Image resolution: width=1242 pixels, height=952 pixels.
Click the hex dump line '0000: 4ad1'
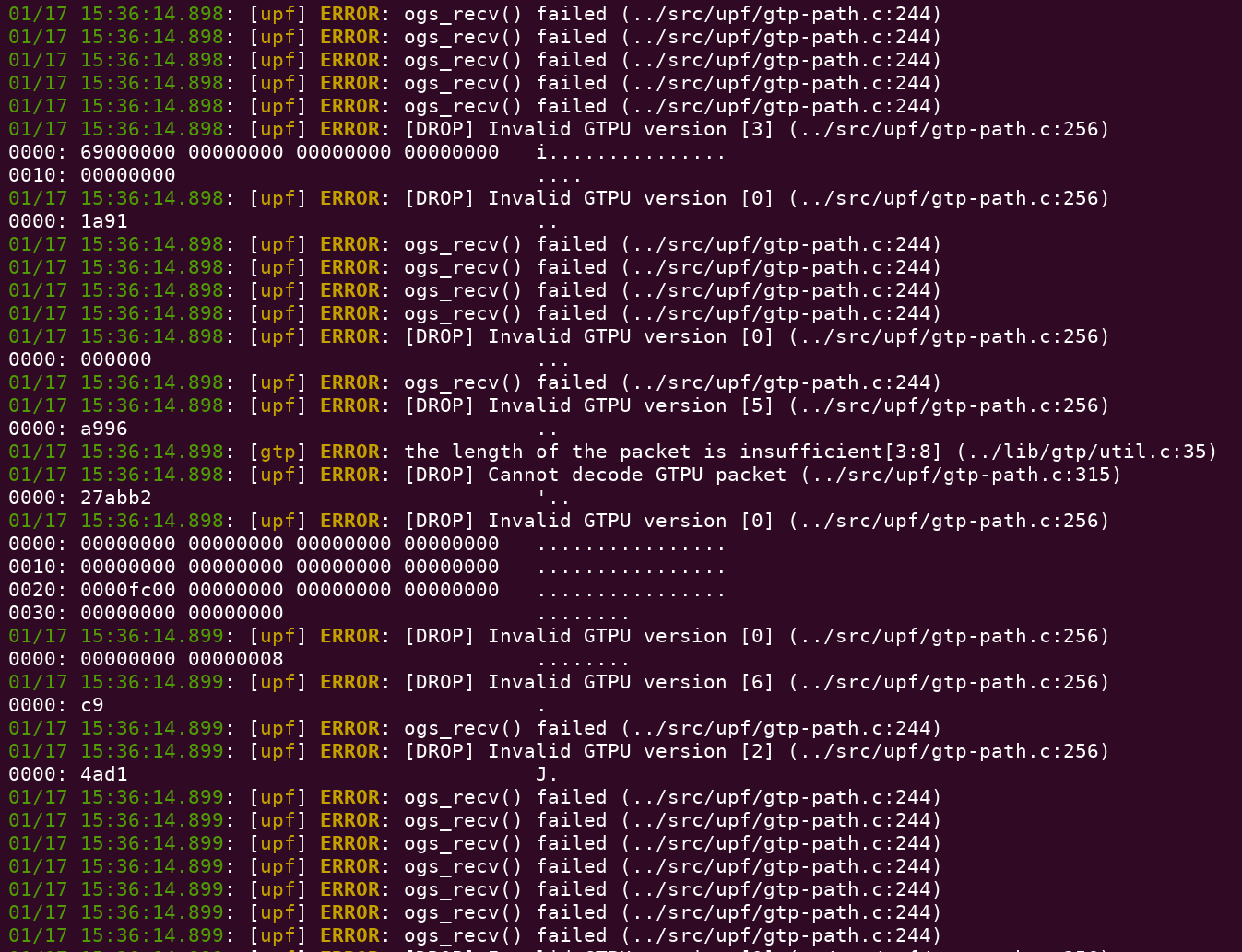tap(284, 774)
